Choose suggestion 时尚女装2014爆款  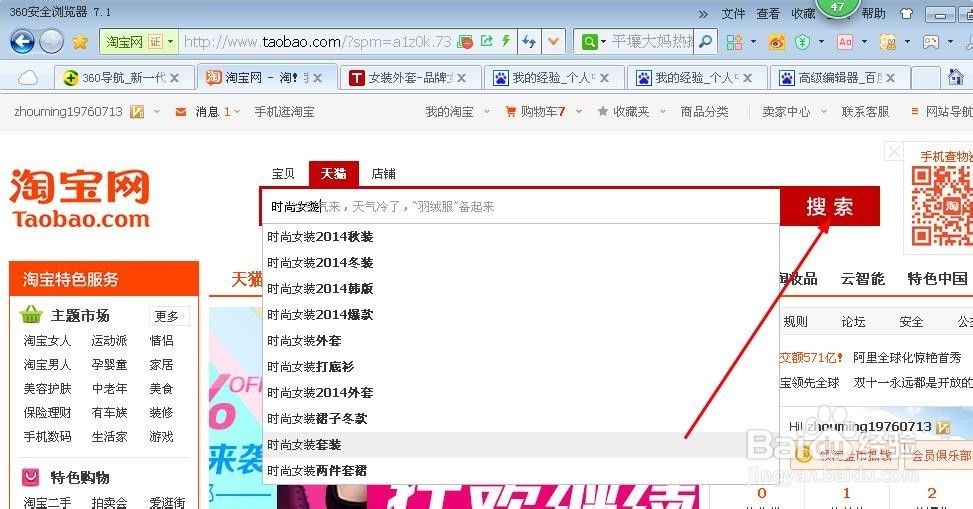point(520,315)
